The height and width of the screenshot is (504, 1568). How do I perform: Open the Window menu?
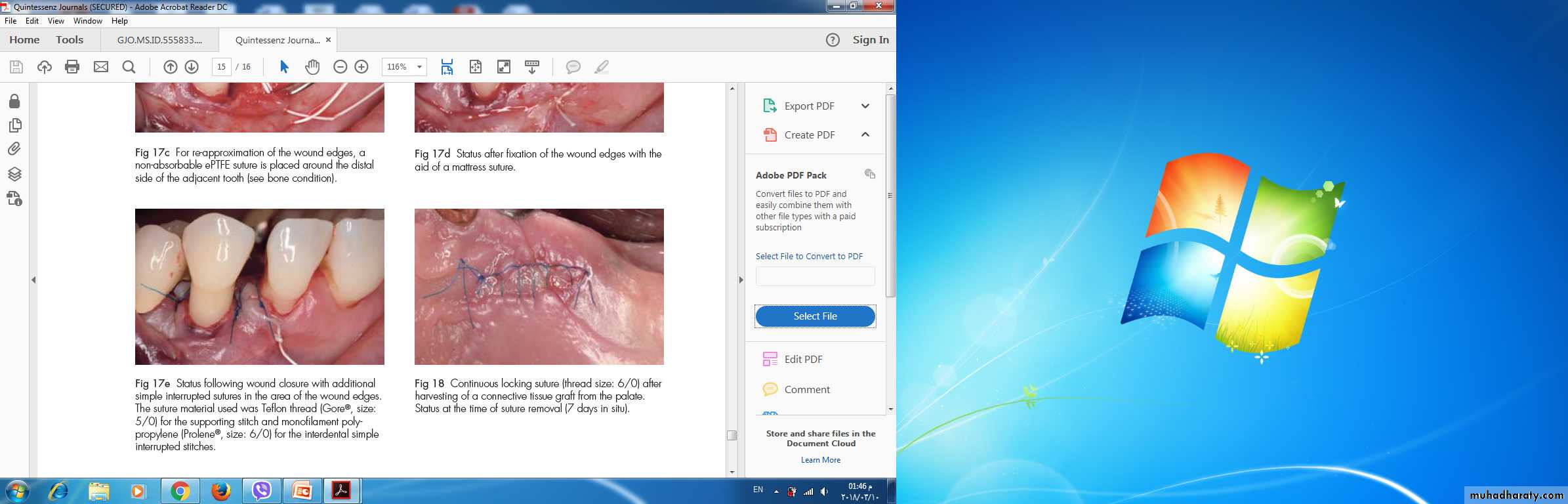pyautogui.click(x=87, y=21)
